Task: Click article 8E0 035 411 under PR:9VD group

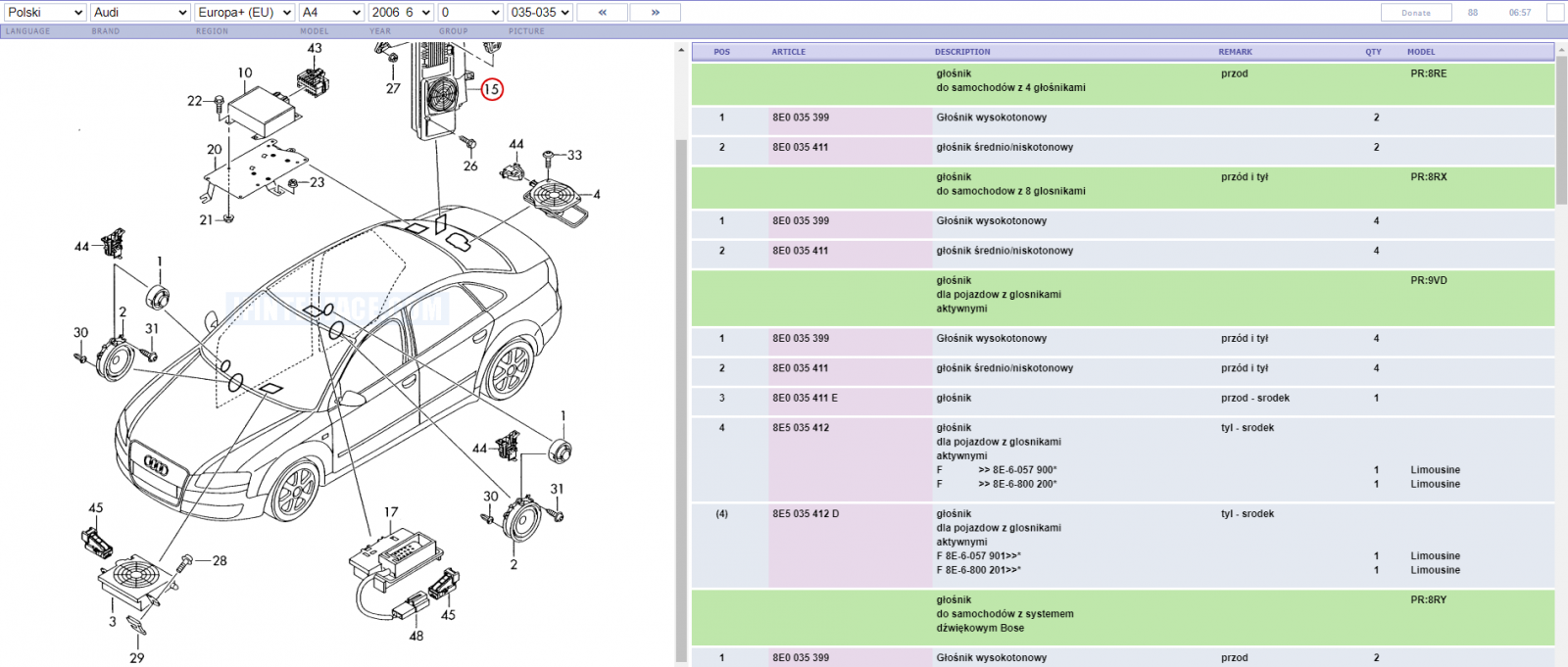Action: [x=801, y=368]
